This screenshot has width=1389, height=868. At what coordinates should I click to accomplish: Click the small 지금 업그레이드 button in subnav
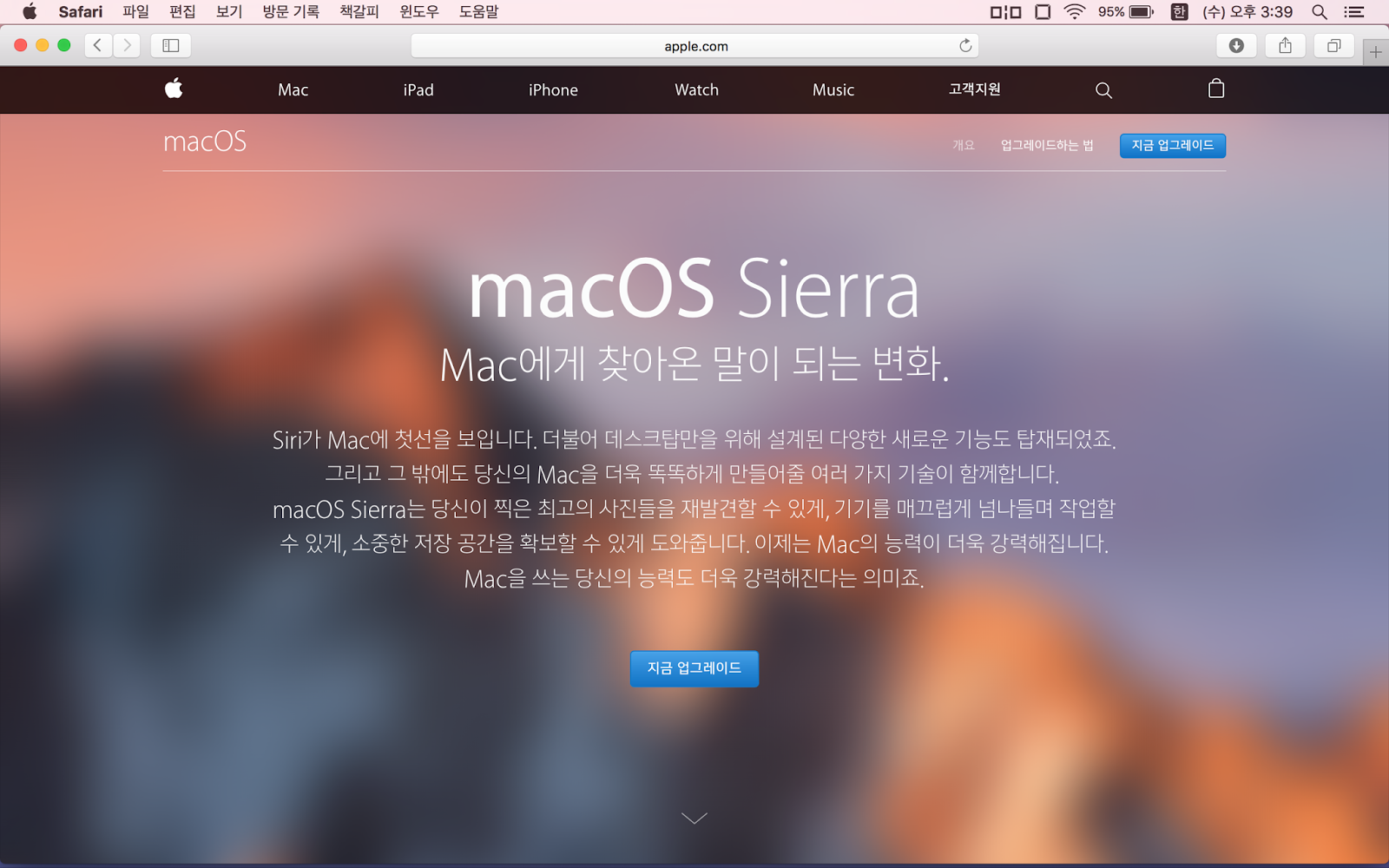(x=1173, y=145)
